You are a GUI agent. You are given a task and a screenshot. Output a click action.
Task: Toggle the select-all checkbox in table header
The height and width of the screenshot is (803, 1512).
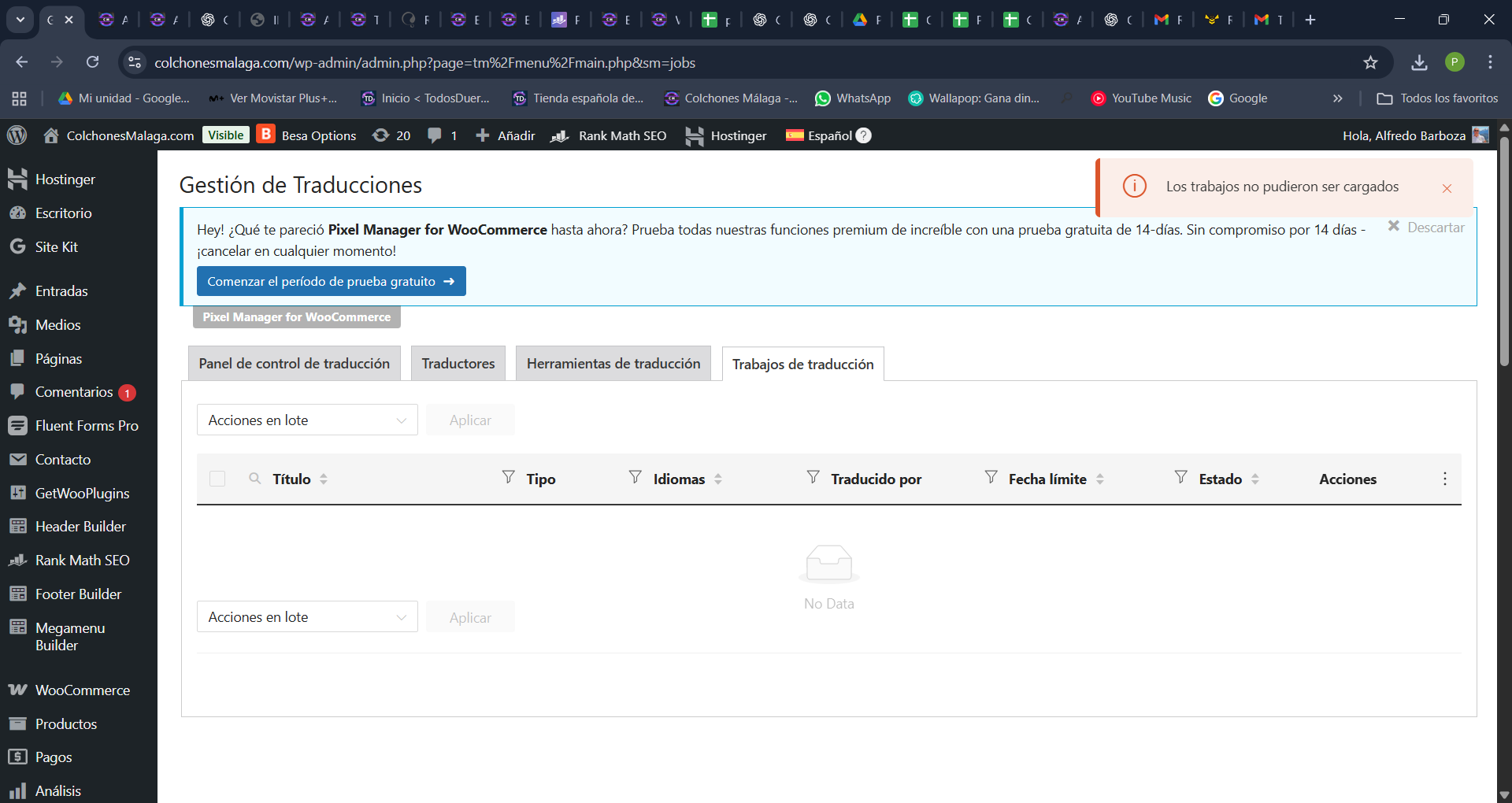point(217,479)
